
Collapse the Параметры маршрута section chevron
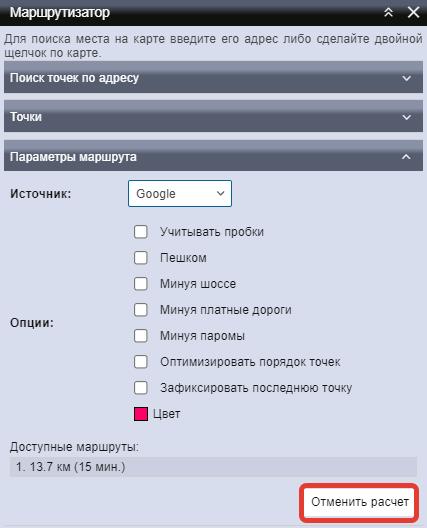coord(406,157)
